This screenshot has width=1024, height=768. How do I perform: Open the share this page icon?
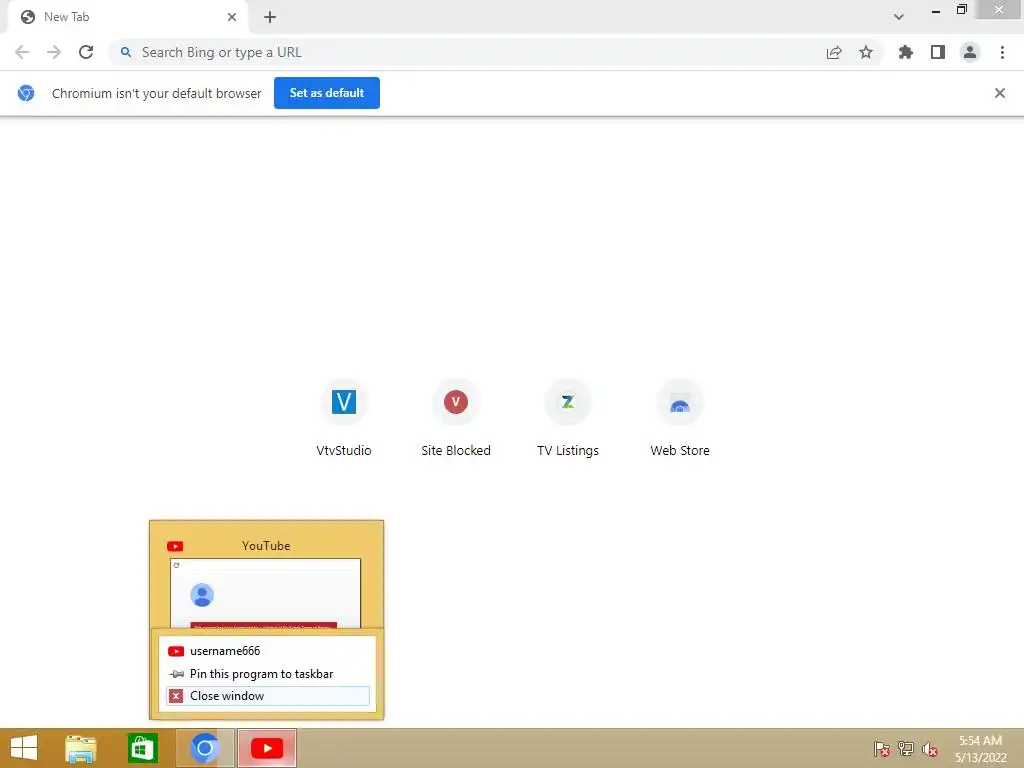tap(834, 52)
